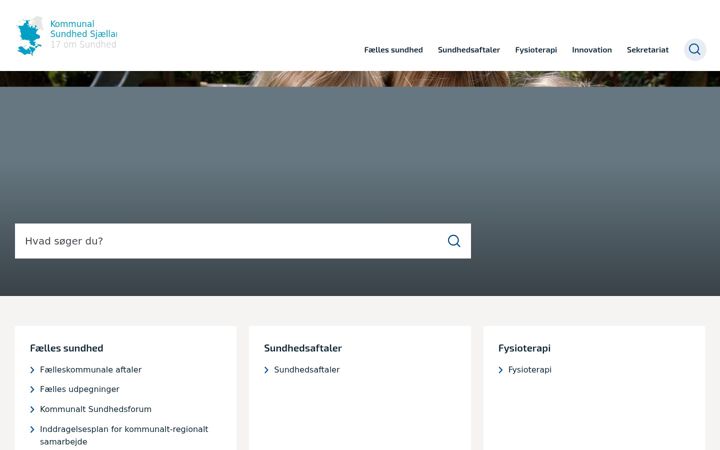Click the Fysioterapi card heading
This screenshot has height=450, width=720.
point(524,348)
